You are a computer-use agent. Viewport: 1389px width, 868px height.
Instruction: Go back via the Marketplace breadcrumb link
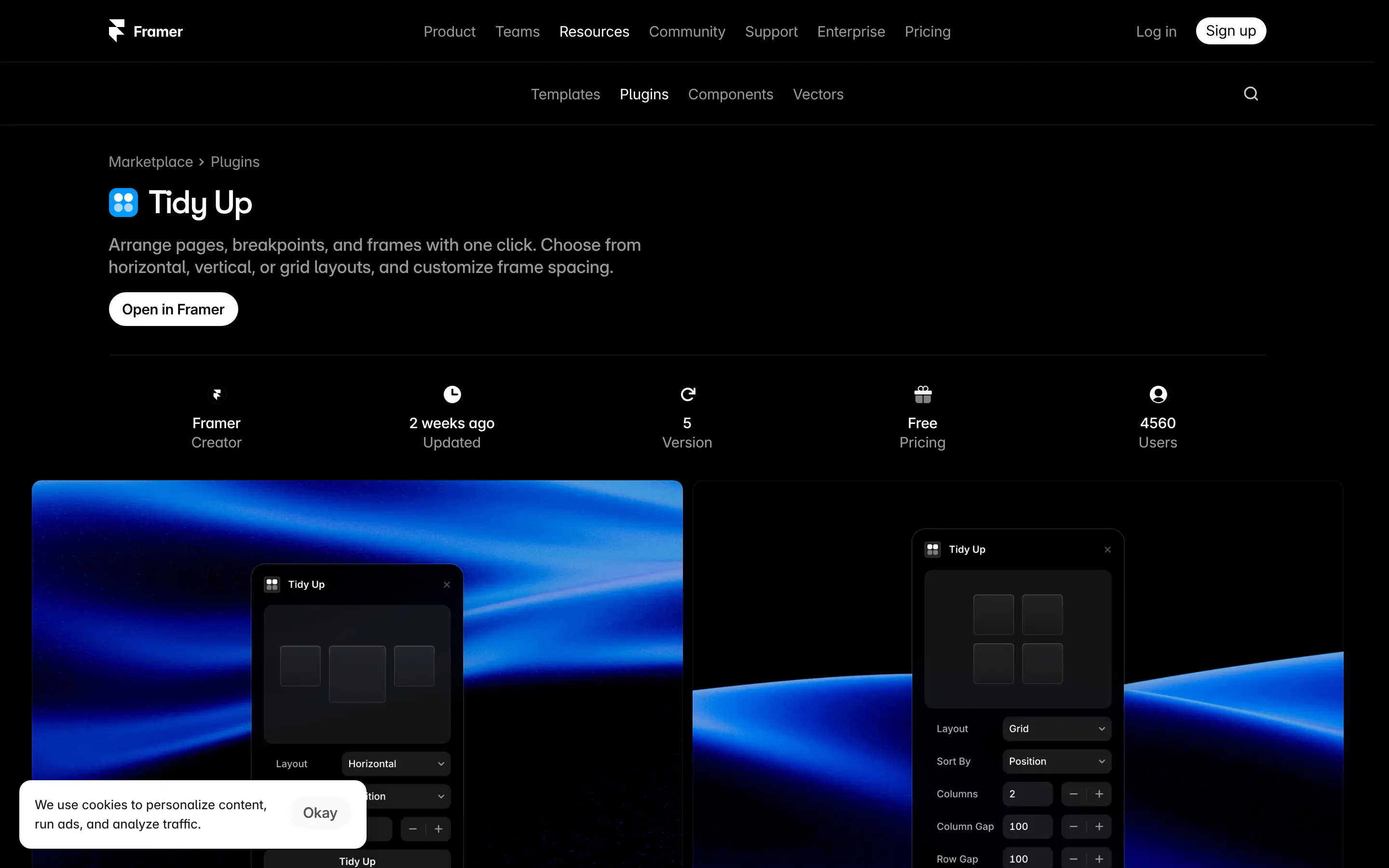(150, 162)
